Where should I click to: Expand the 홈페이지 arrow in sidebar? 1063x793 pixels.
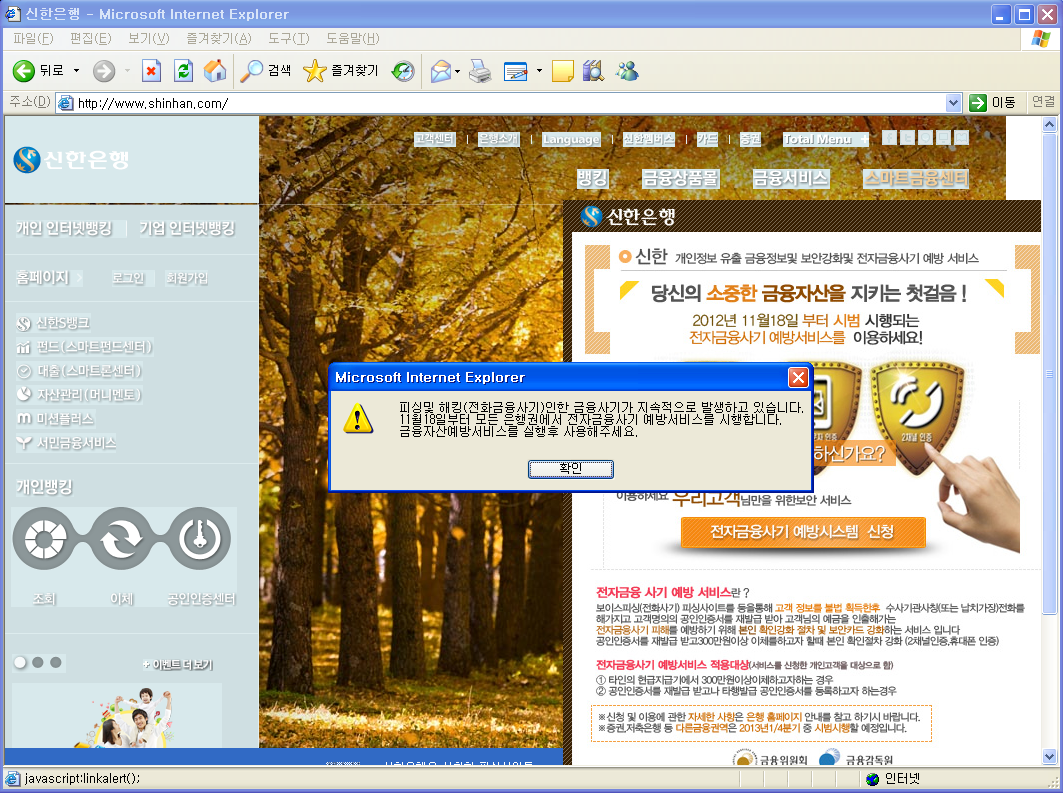pyautogui.click(x=79, y=277)
